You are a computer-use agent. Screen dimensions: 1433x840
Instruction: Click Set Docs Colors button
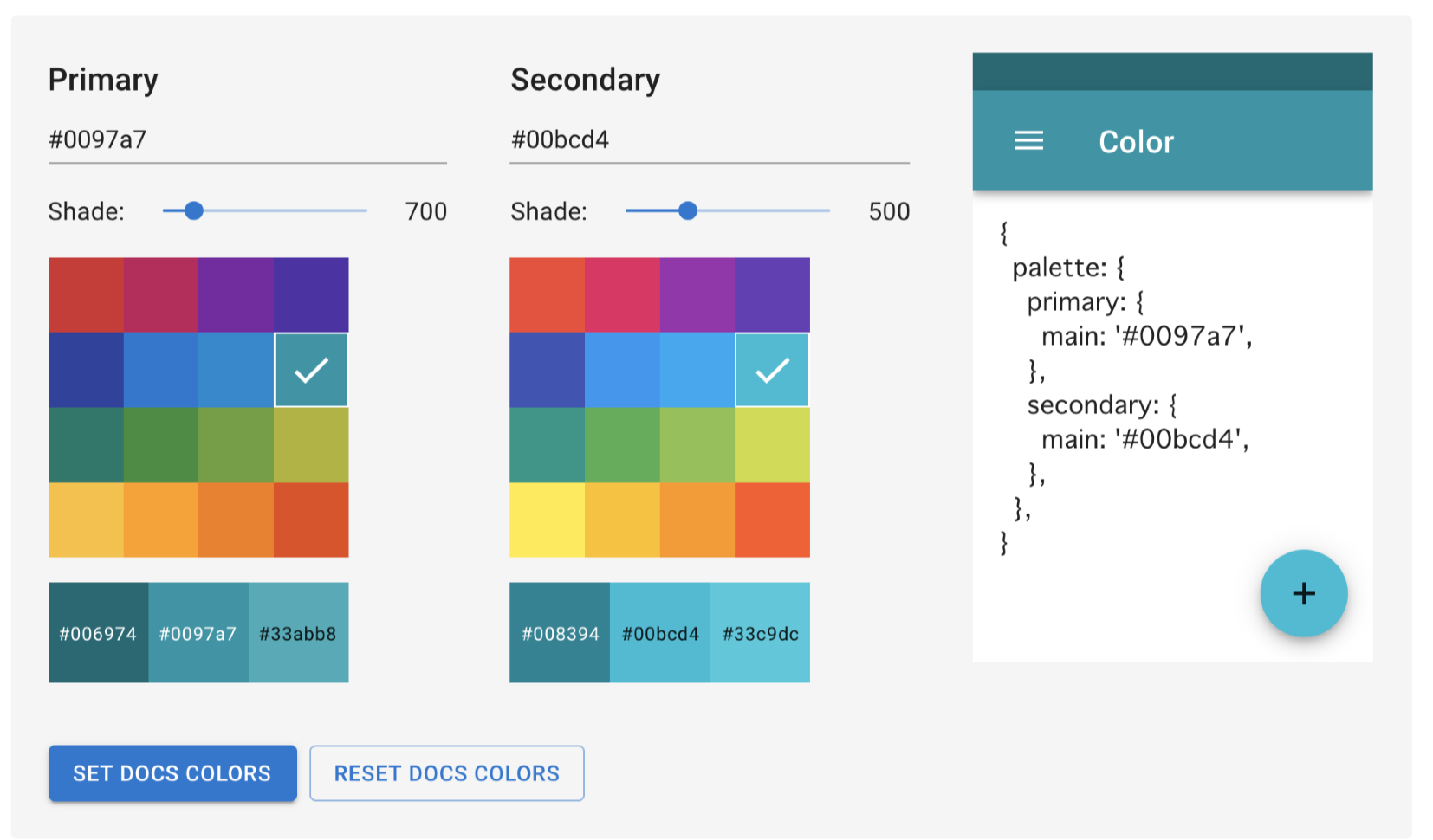[x=172, y=773]
